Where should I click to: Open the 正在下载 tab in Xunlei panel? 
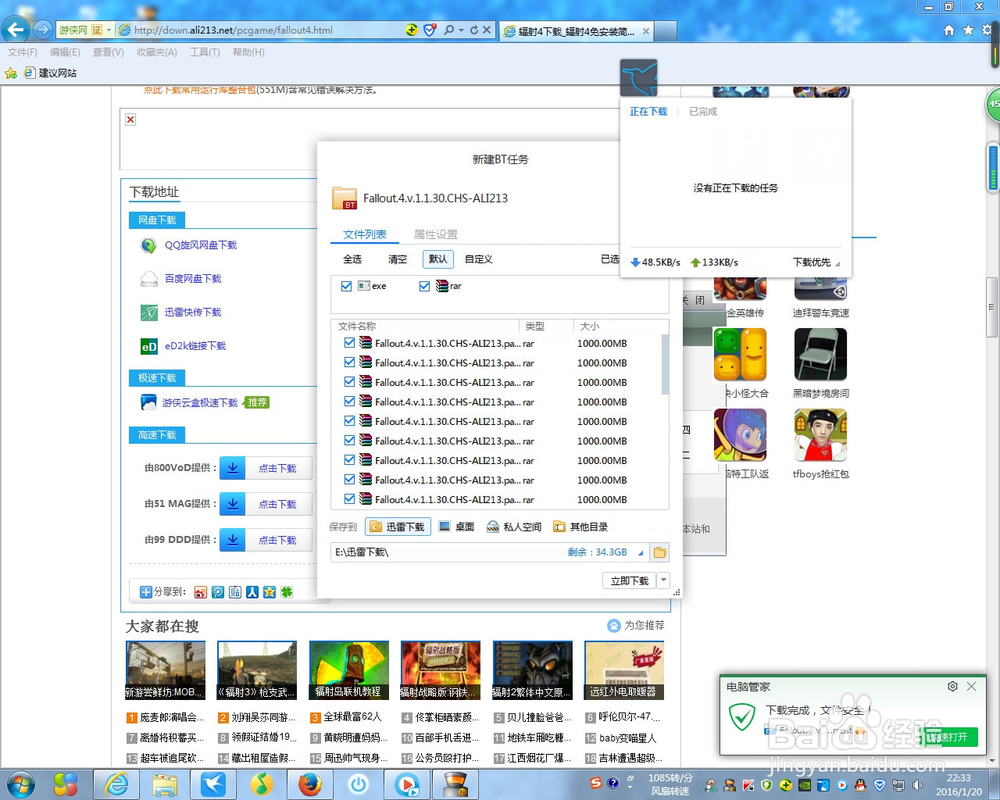tap(648, 111)
